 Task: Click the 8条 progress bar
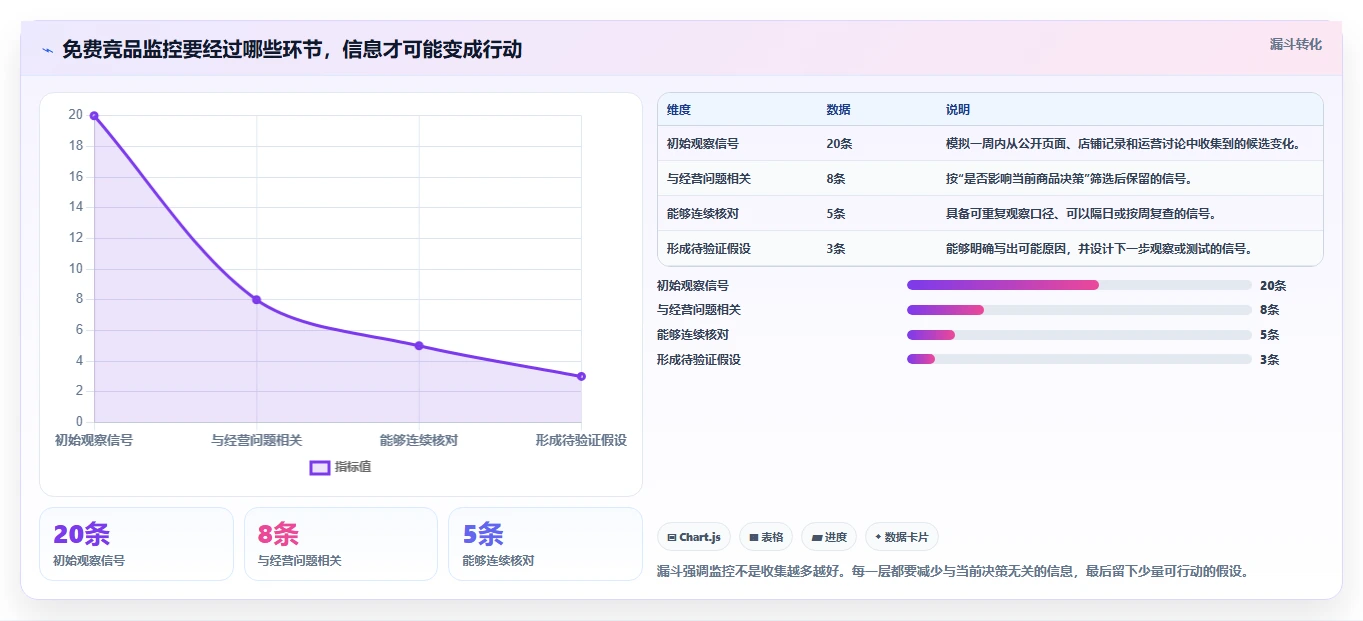[1079, 310]
